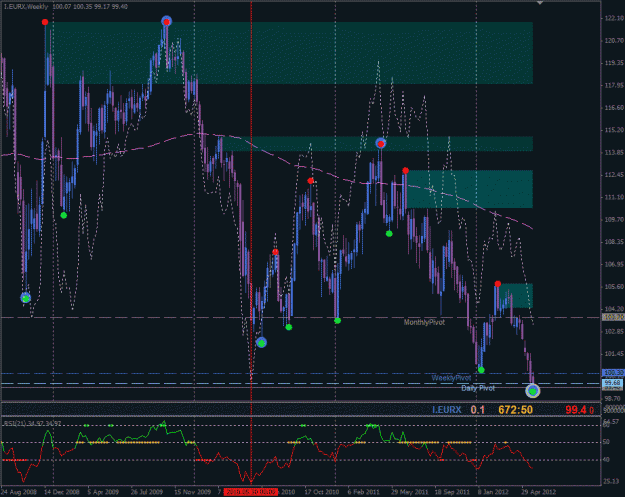This screenshot has width=625, height=497.
Task: Click the RSI 25.13 scale label
Action: pos(611,481)
